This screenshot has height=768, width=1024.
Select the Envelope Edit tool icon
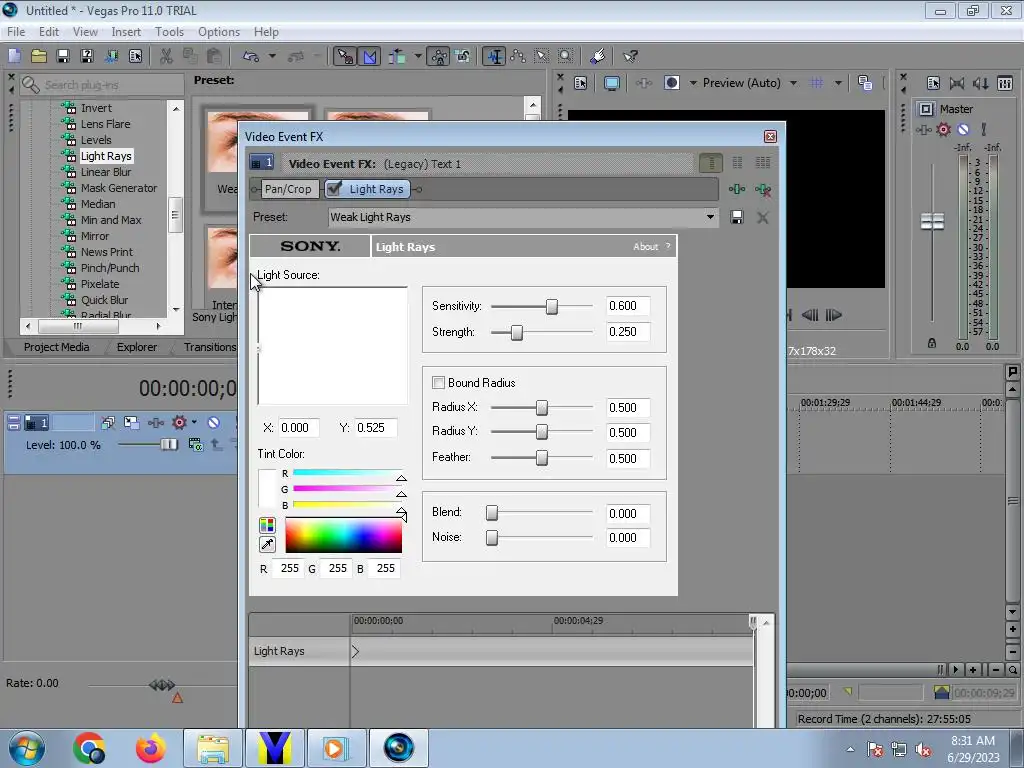coord(518,56)
